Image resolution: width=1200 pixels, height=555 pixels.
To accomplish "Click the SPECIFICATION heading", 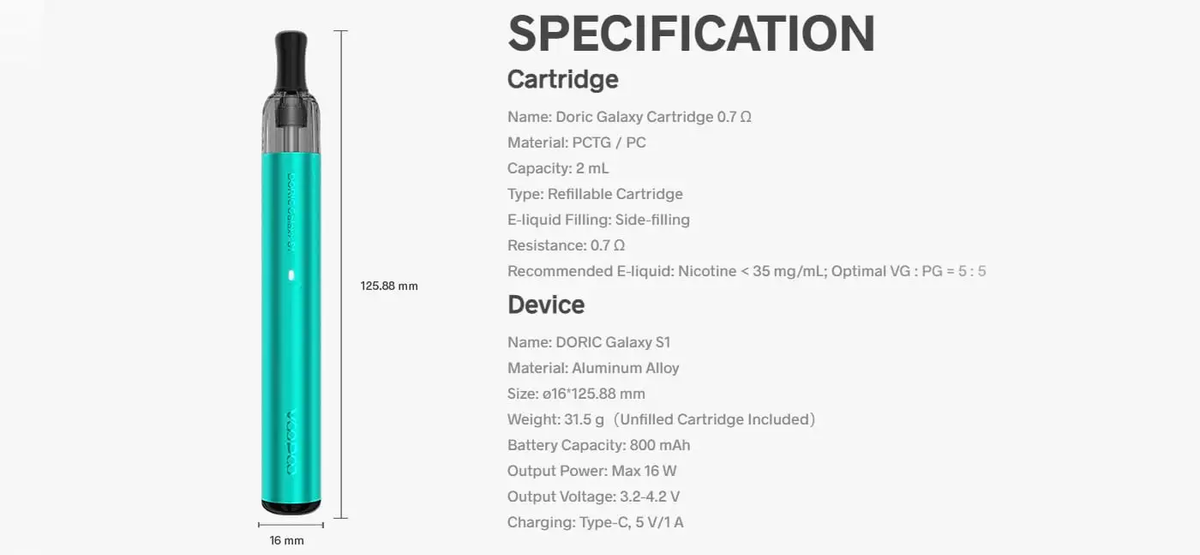I will [x=691, y=34].
